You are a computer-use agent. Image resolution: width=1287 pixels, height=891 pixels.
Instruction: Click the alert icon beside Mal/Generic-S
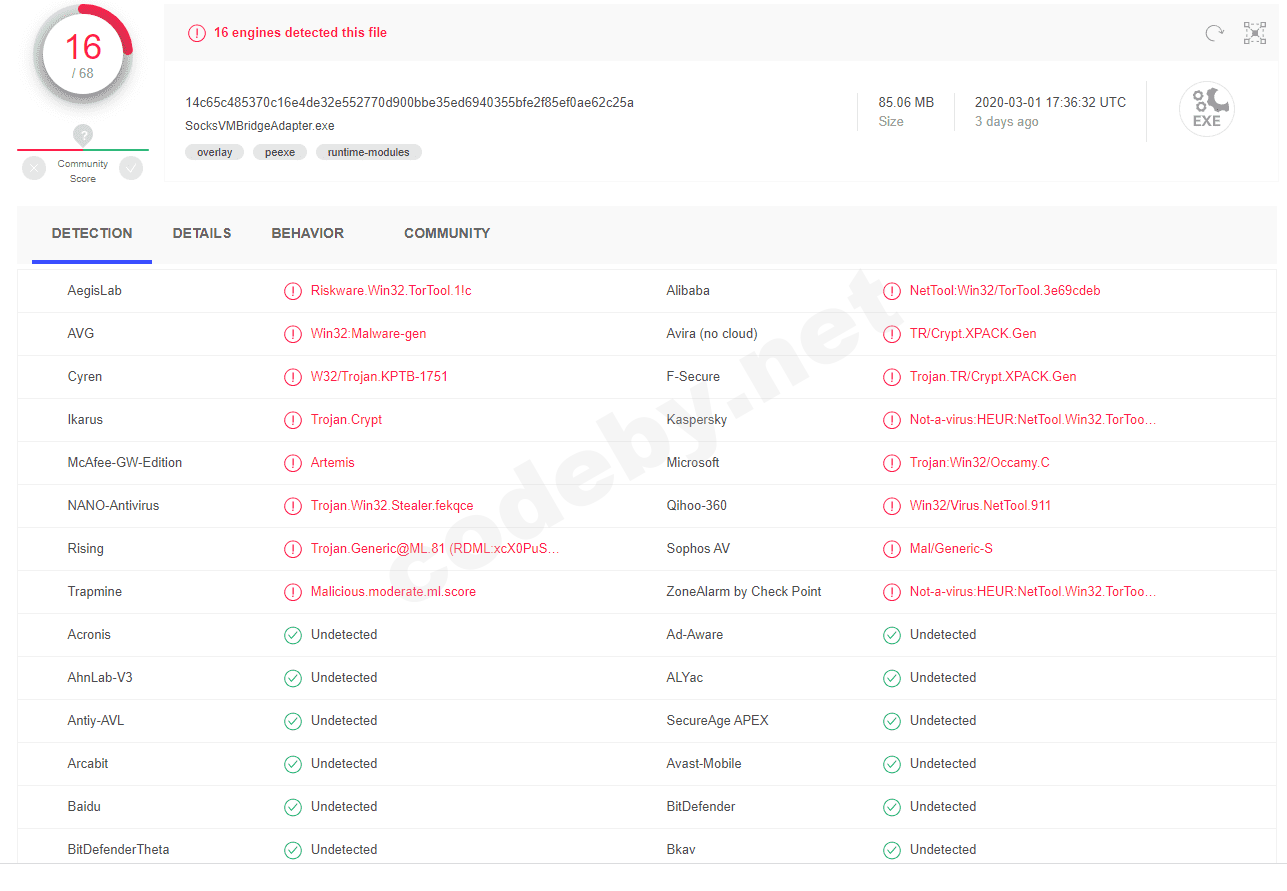(892, 549)
